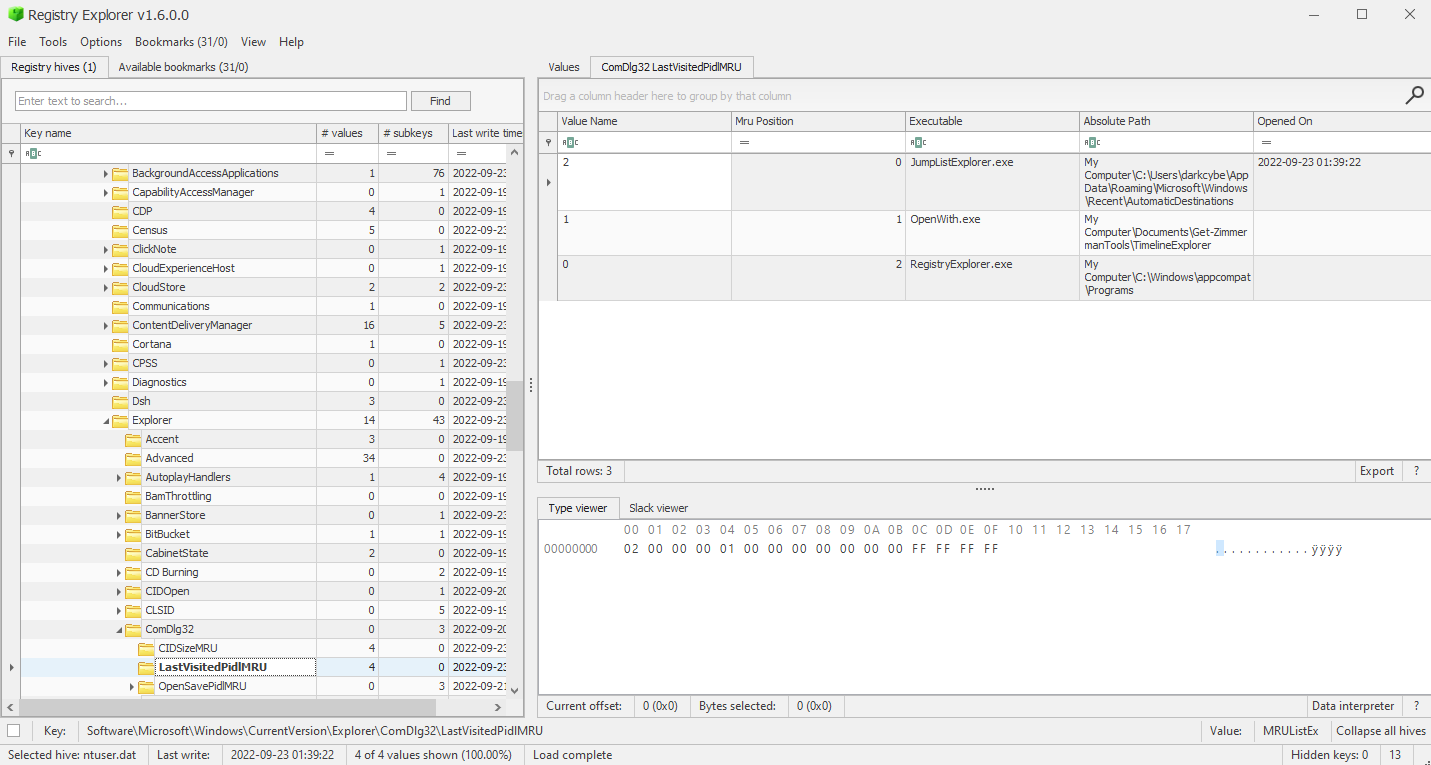Click the folder icon beside the Cortana key
This screenshot has width=1431, height=765.
pyautogui.click(x=120, y=343)
